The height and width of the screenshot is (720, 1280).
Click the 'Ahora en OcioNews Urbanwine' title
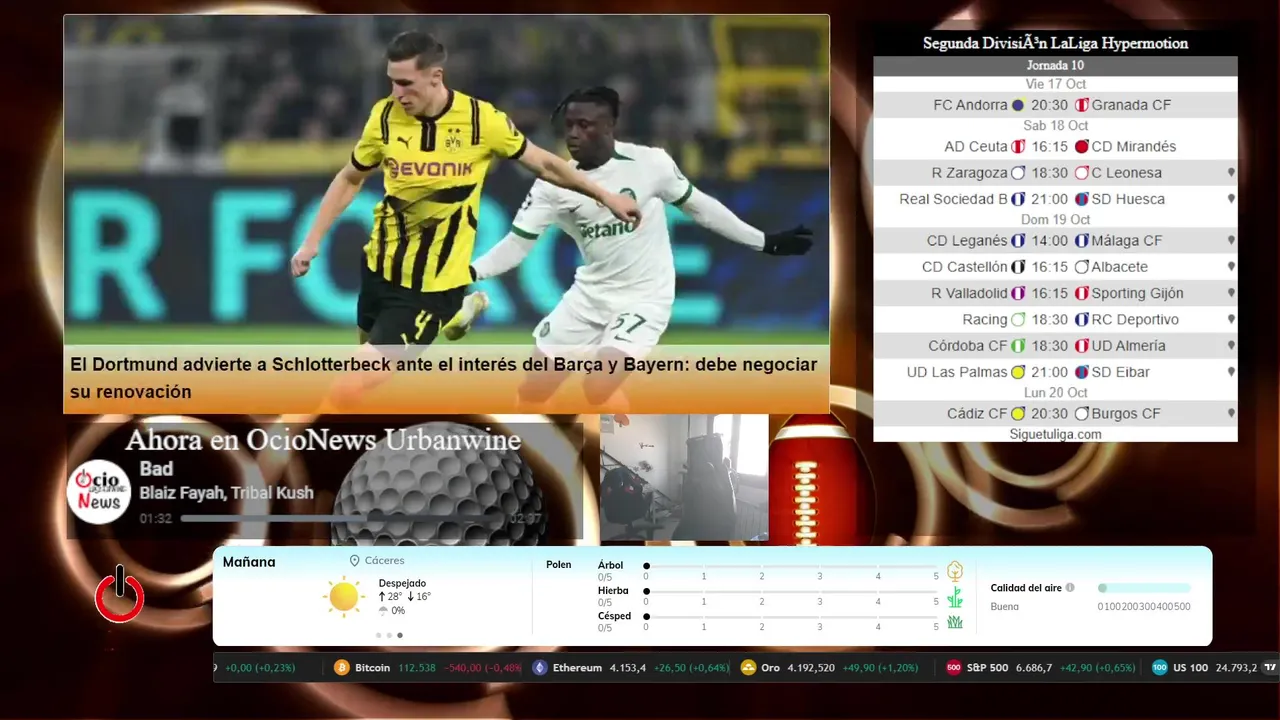tap(323, 440)
